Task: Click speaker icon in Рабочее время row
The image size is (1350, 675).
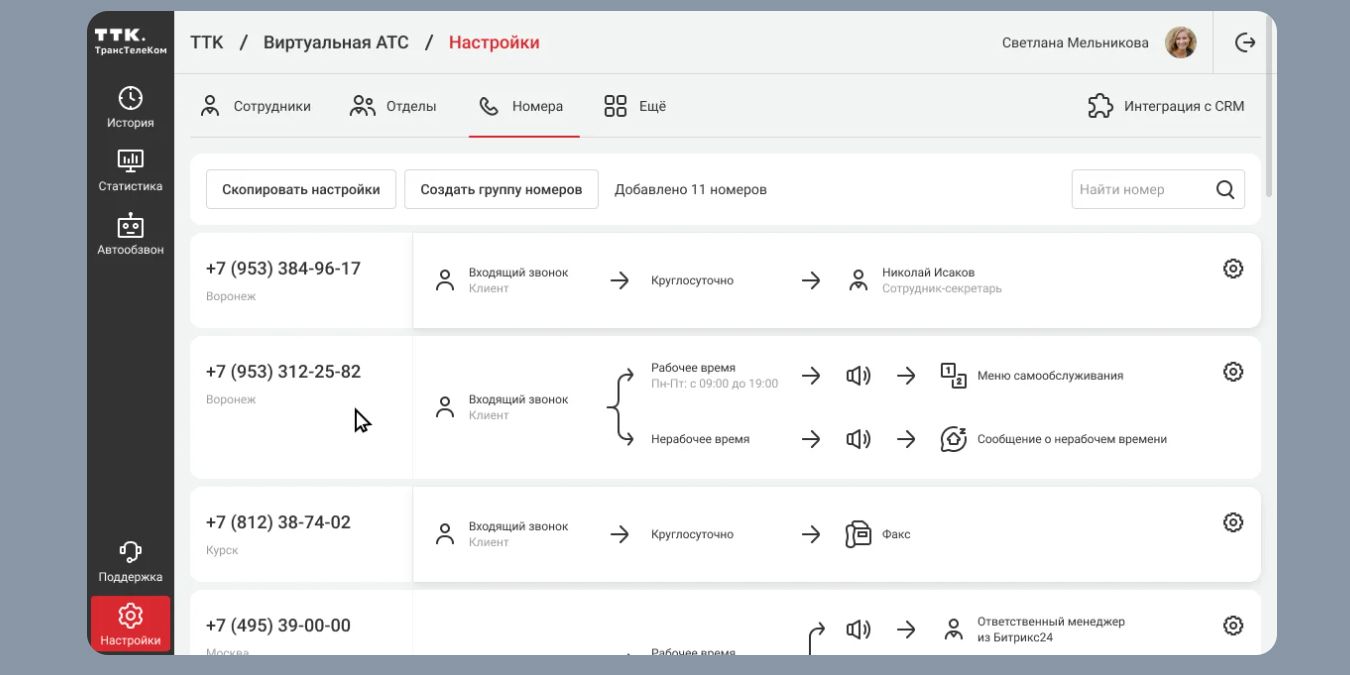Action: [858, 376]
